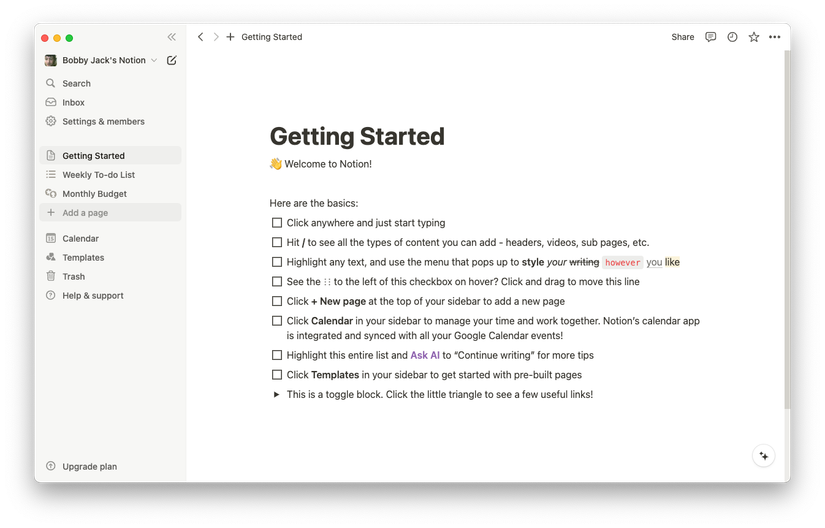
Task: Click the Share button
Action: click(683, 37)
